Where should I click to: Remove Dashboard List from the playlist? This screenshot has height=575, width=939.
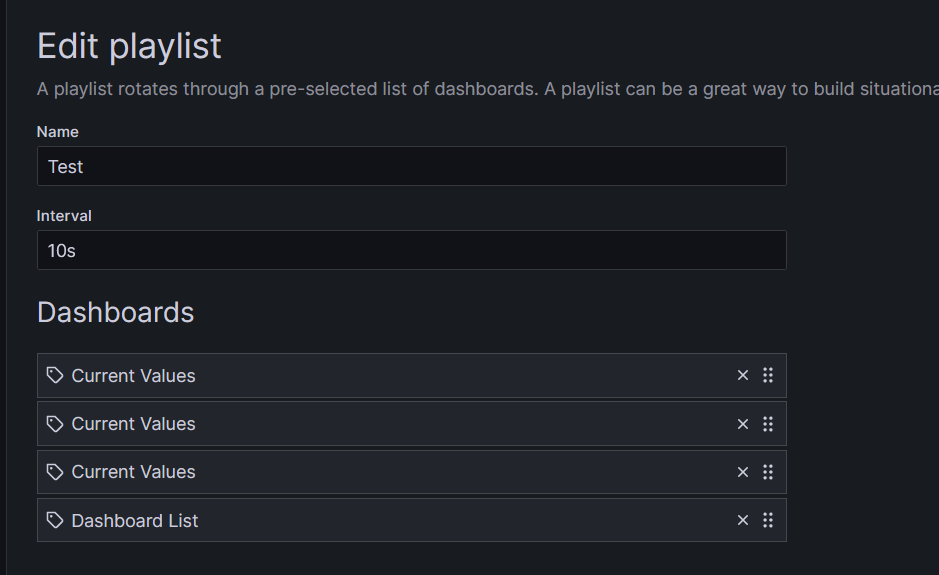(743, 520)
